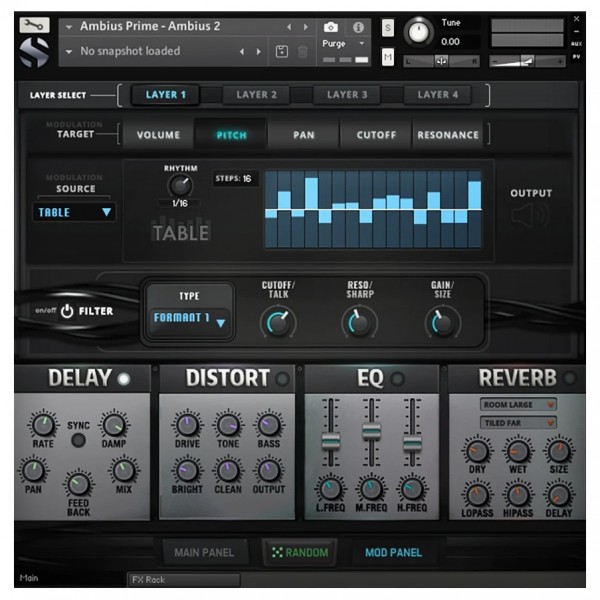Go to the next instrument preset arrow

306,27
